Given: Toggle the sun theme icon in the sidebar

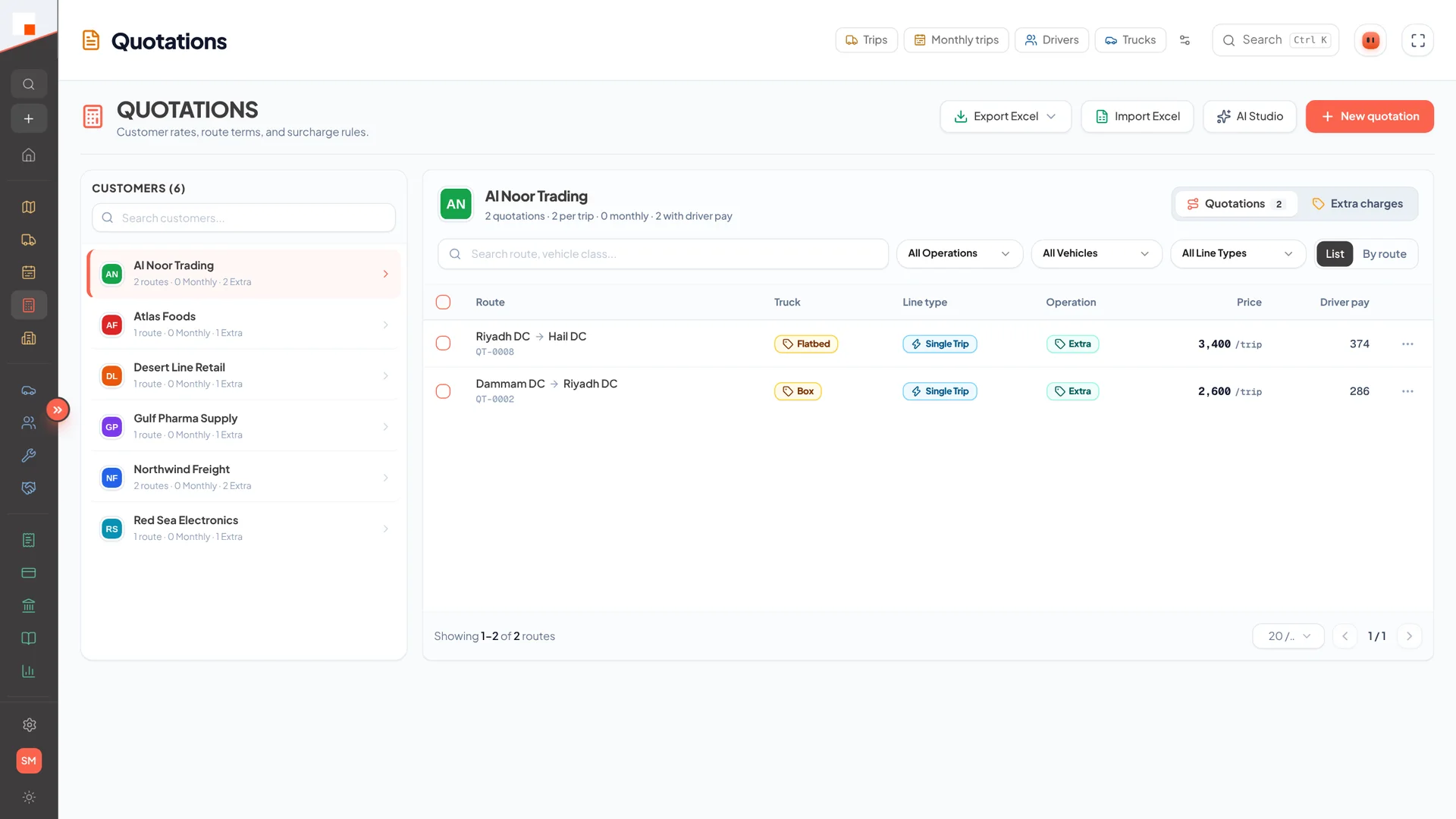Looking at the screenshot, I should (x=29, y=797).
